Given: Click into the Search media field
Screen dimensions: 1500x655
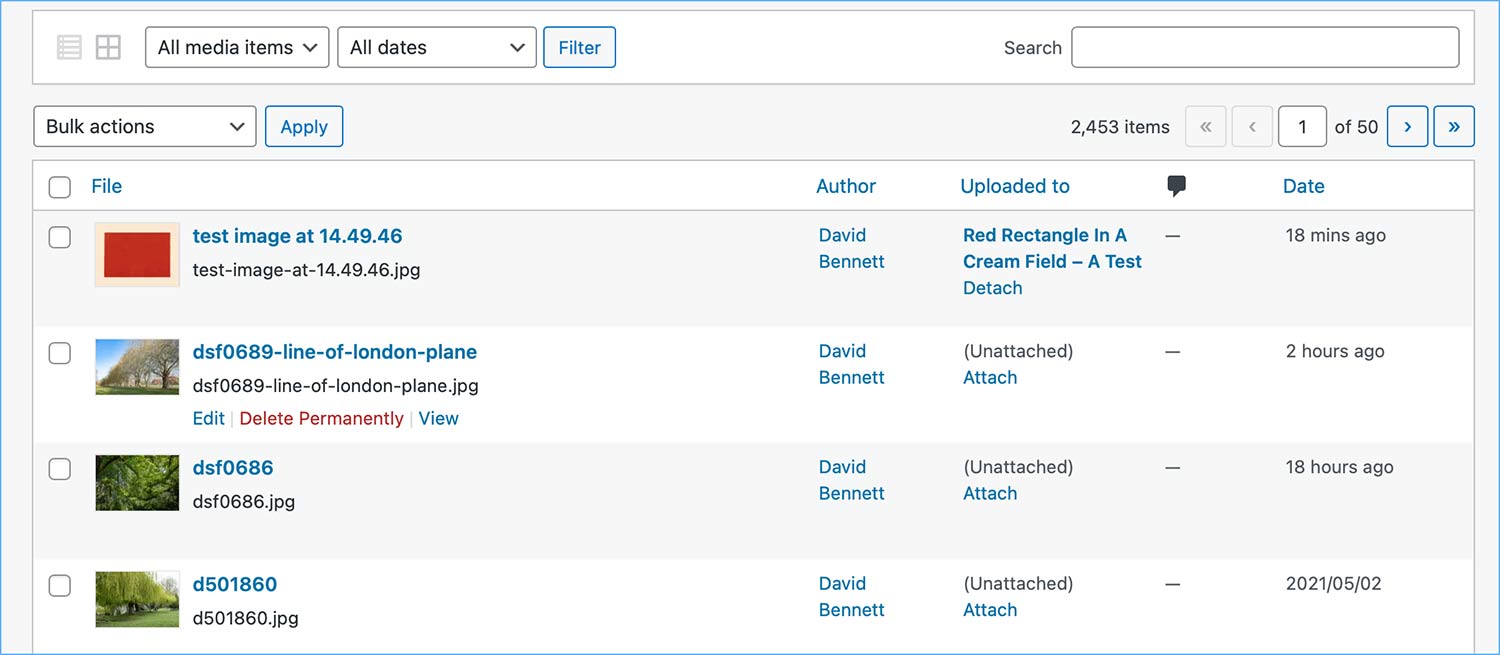Looking at the screenshot, I should tap(1265, 48).
